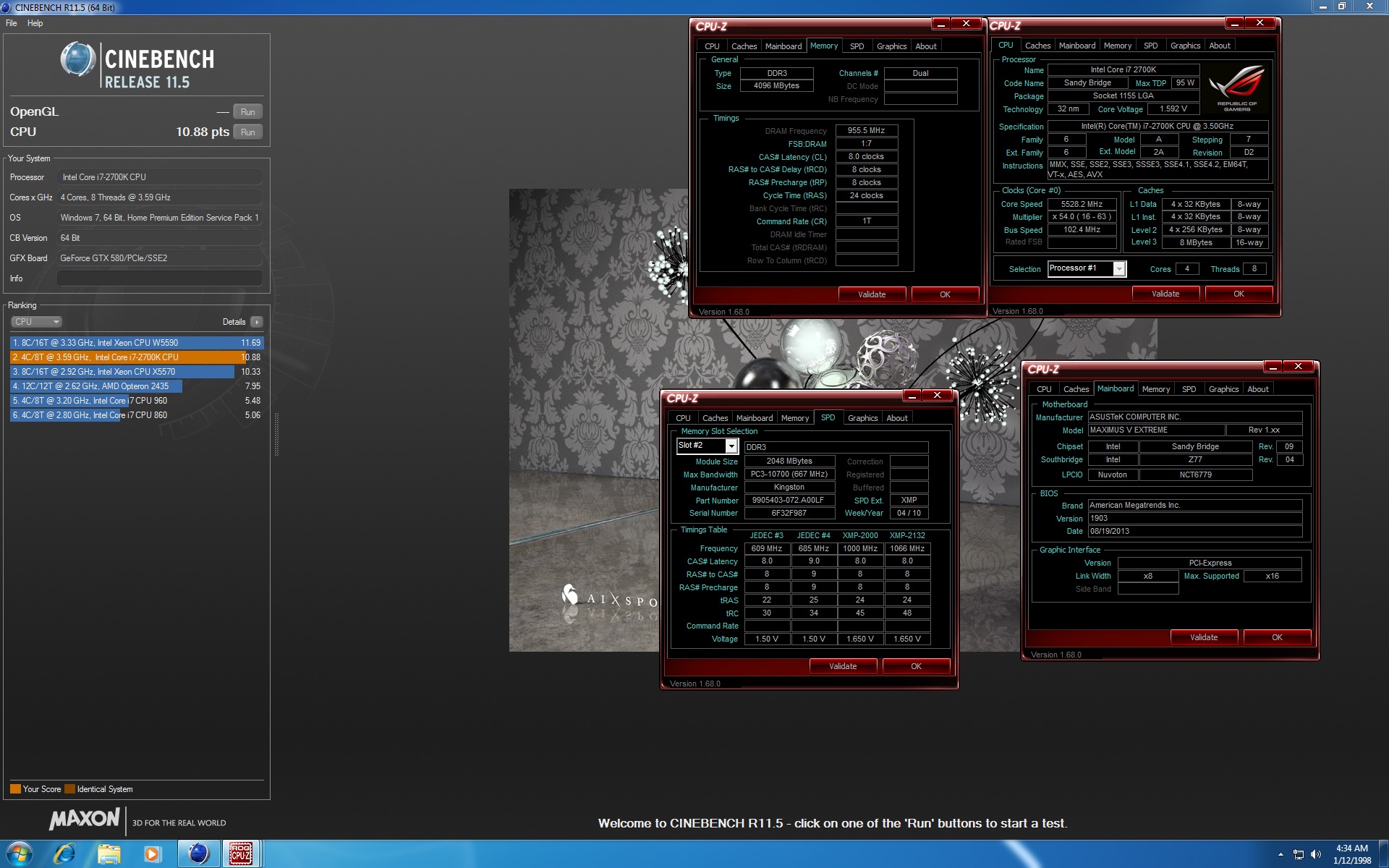Show hidden tray icons arrow
Viewport: 1389px width, 868px height.
[x=1280, y=854]
